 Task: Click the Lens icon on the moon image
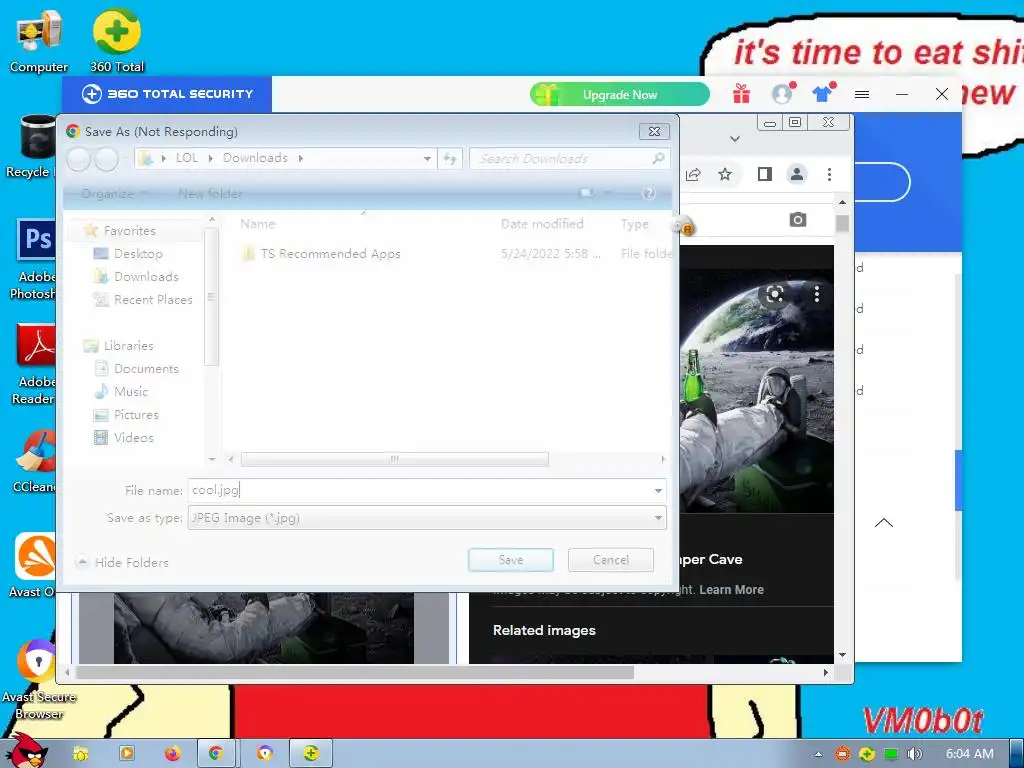point(775,295)
